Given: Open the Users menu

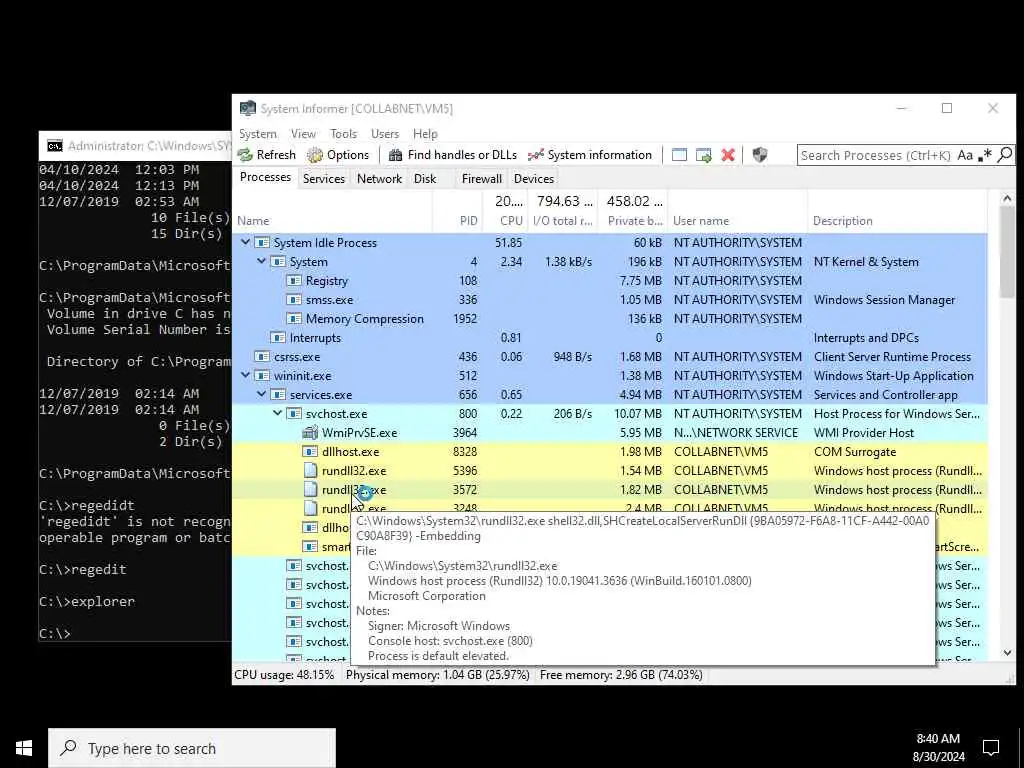Looking at the screenshot, I should click(385, 133).
